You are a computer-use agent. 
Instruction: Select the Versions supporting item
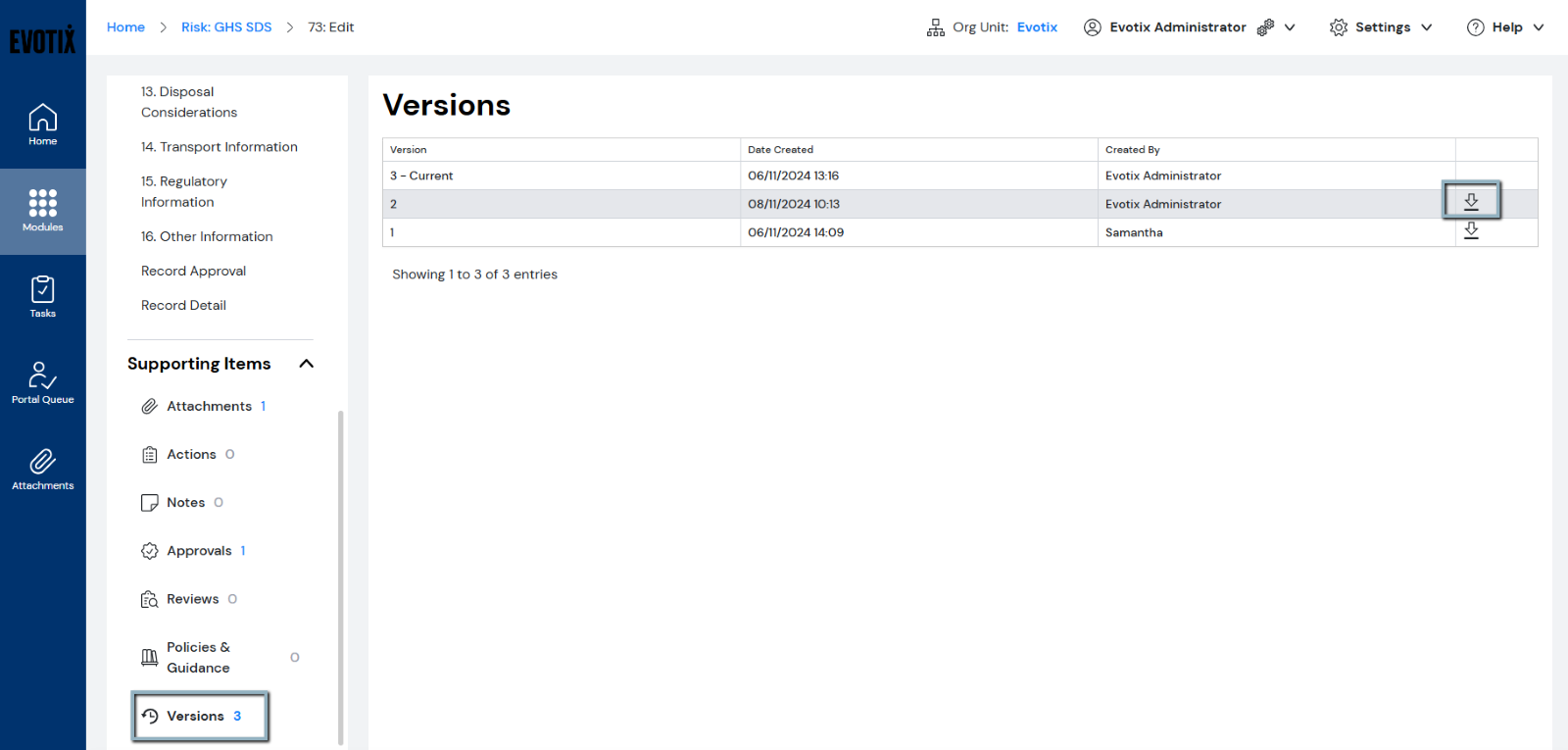coord(195,716)
